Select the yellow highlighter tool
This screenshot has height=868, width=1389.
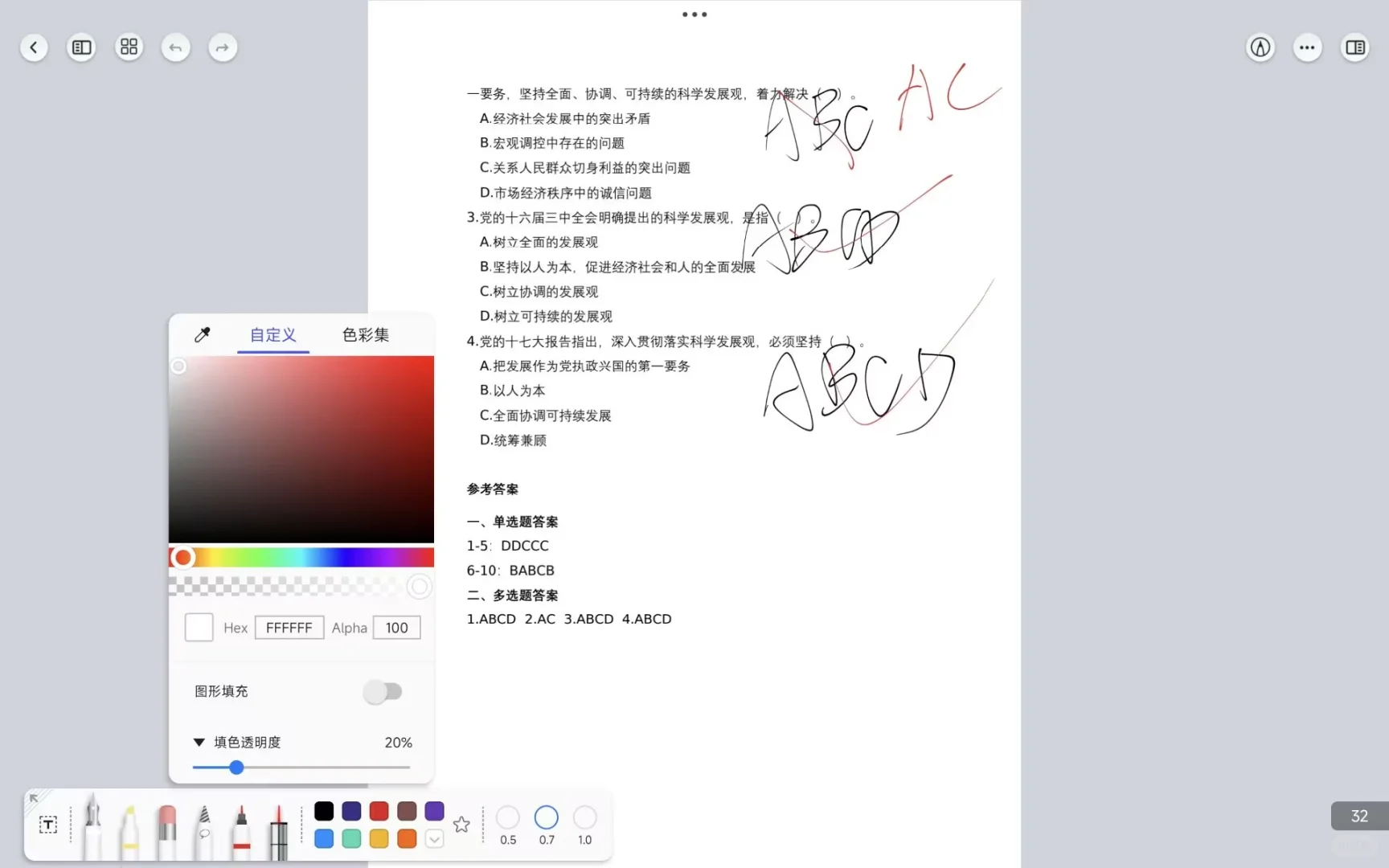[x=129, y=828]
